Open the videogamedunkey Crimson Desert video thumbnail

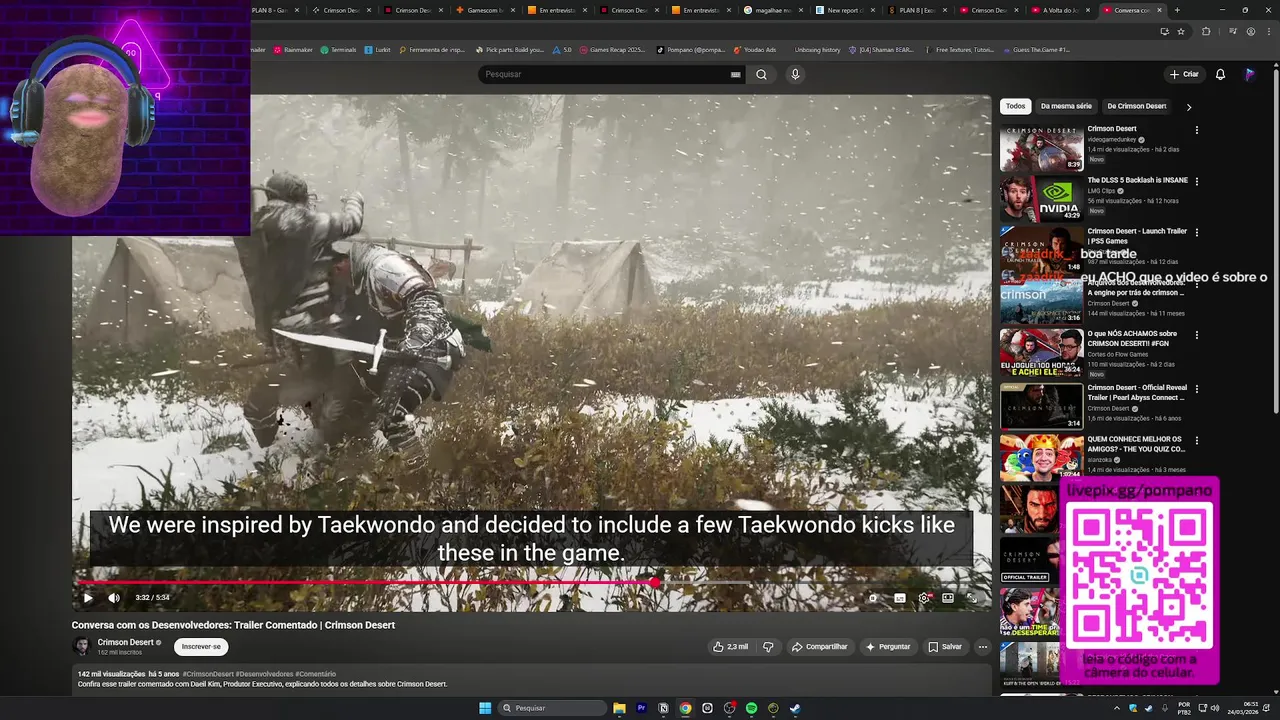click(1041, 148)
